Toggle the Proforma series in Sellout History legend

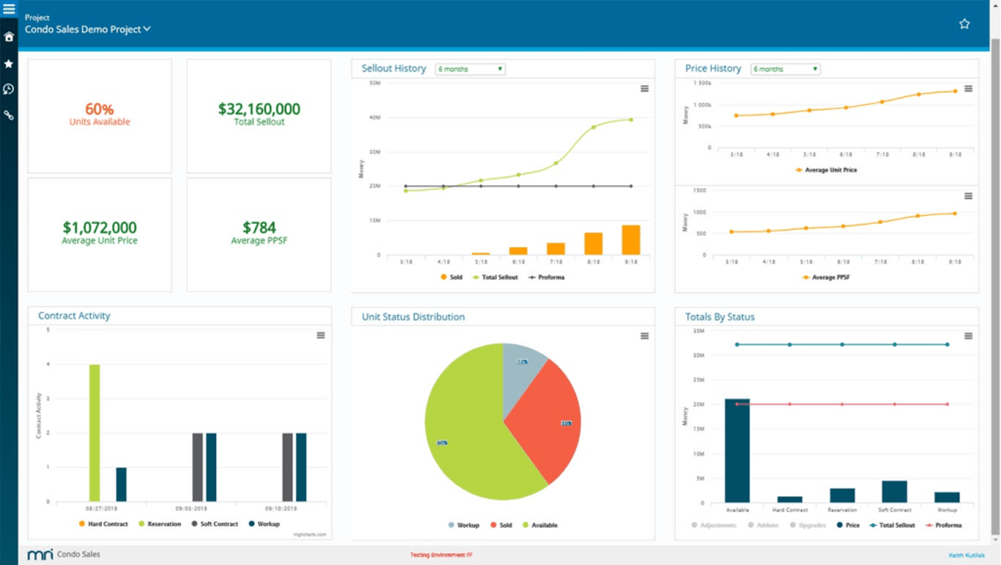546,277
